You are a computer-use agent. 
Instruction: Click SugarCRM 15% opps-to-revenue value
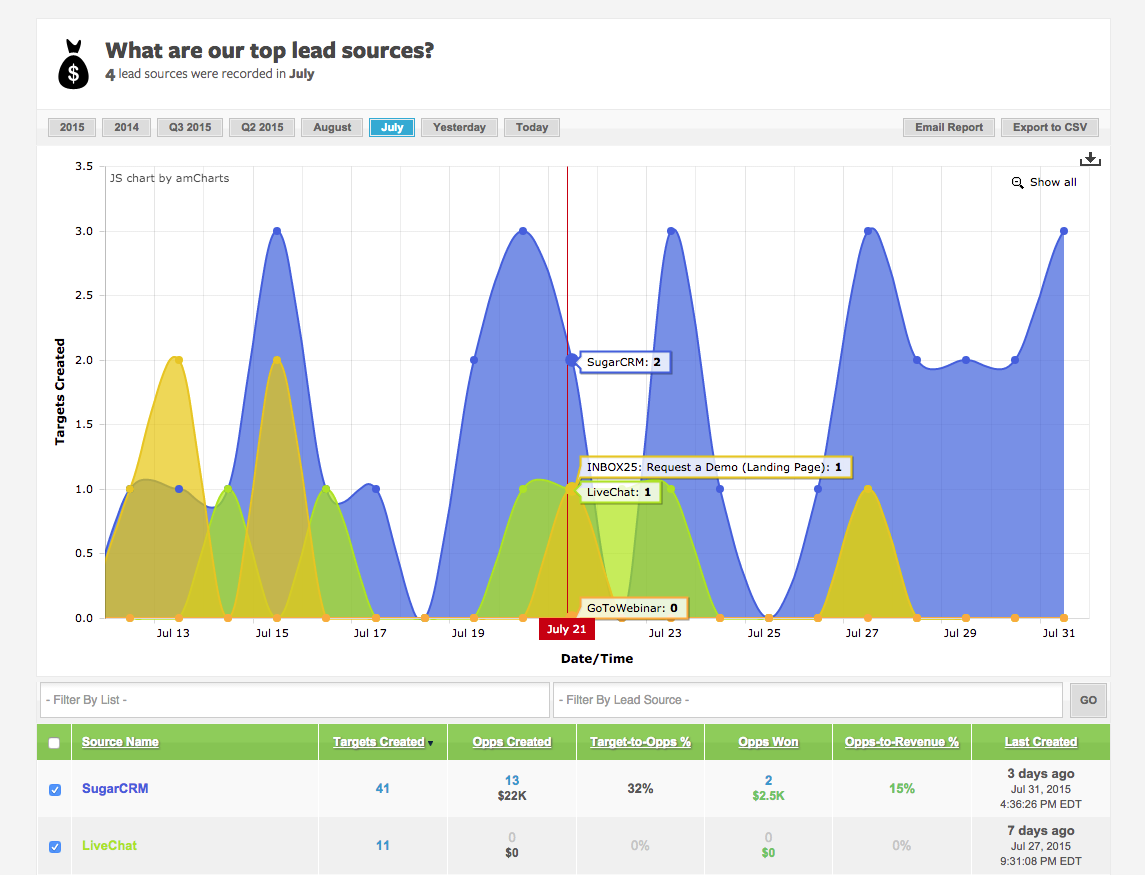[x=901, y=789]
